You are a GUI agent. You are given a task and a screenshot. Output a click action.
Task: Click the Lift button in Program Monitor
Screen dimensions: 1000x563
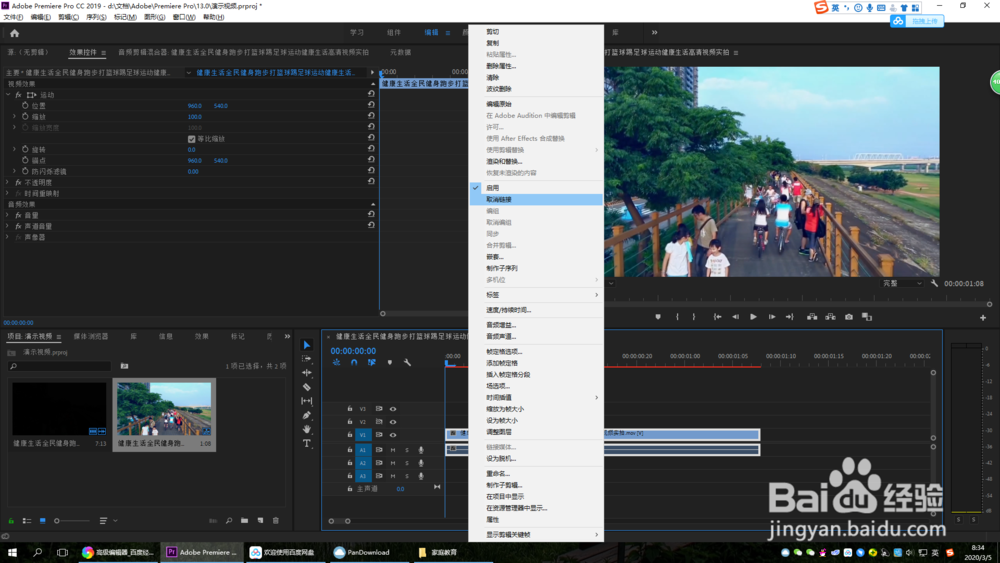(812, 316)
